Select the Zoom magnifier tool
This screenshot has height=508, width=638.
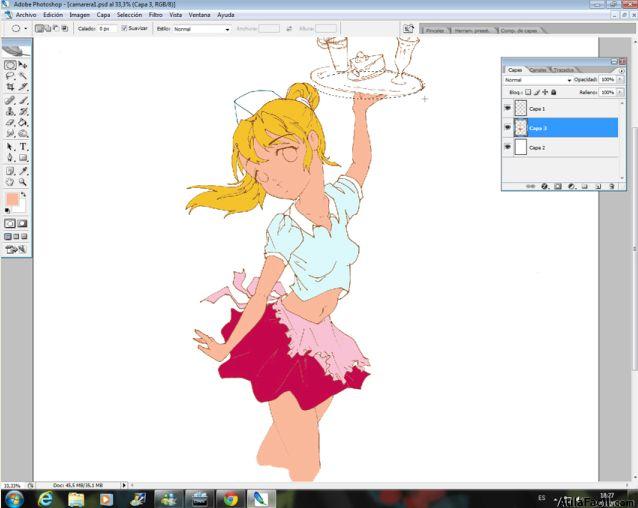coord(23,182)
